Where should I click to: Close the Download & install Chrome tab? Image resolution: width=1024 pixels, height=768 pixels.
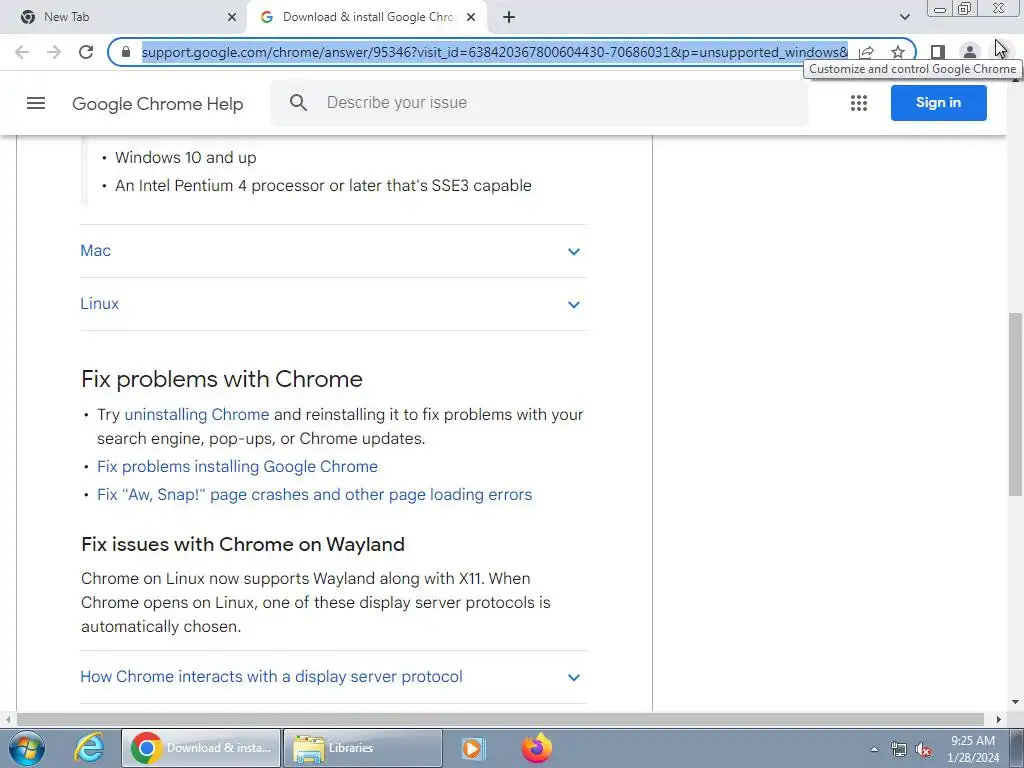tap(471, 17)
